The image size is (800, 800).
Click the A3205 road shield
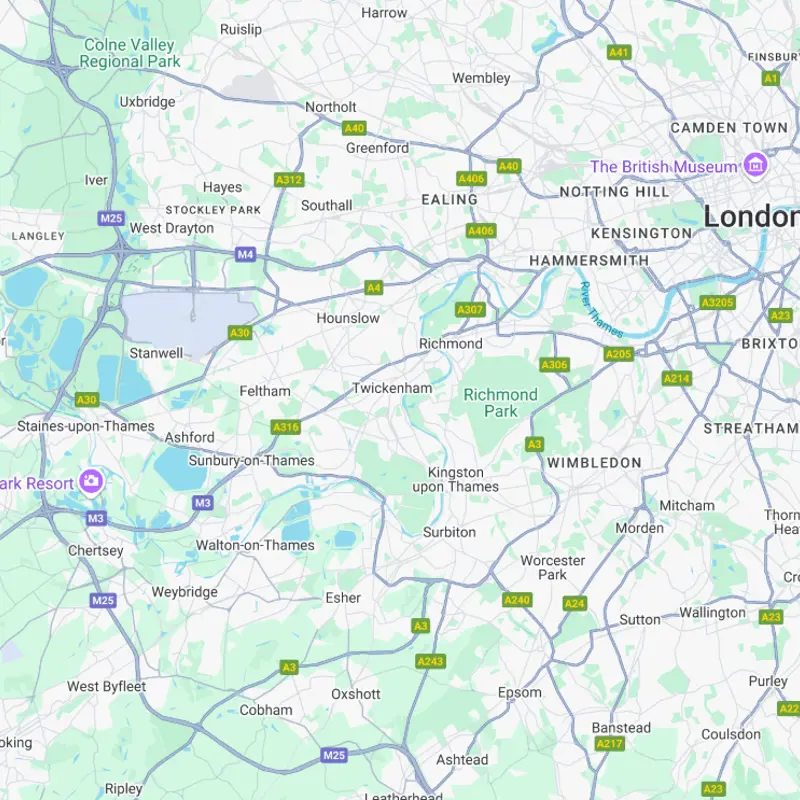(x=717, y=303)
